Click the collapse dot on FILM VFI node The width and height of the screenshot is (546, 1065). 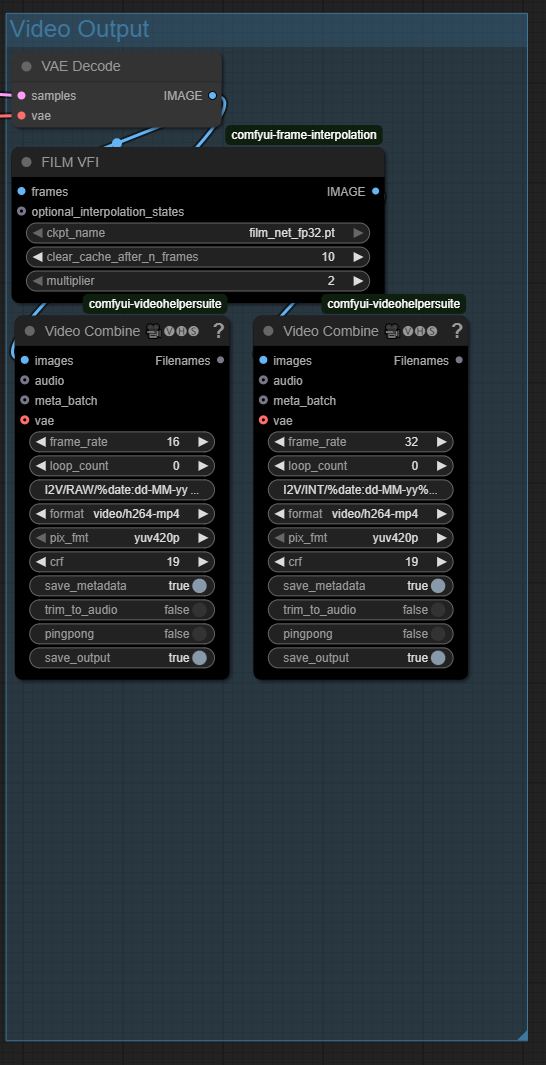(27, 162)
